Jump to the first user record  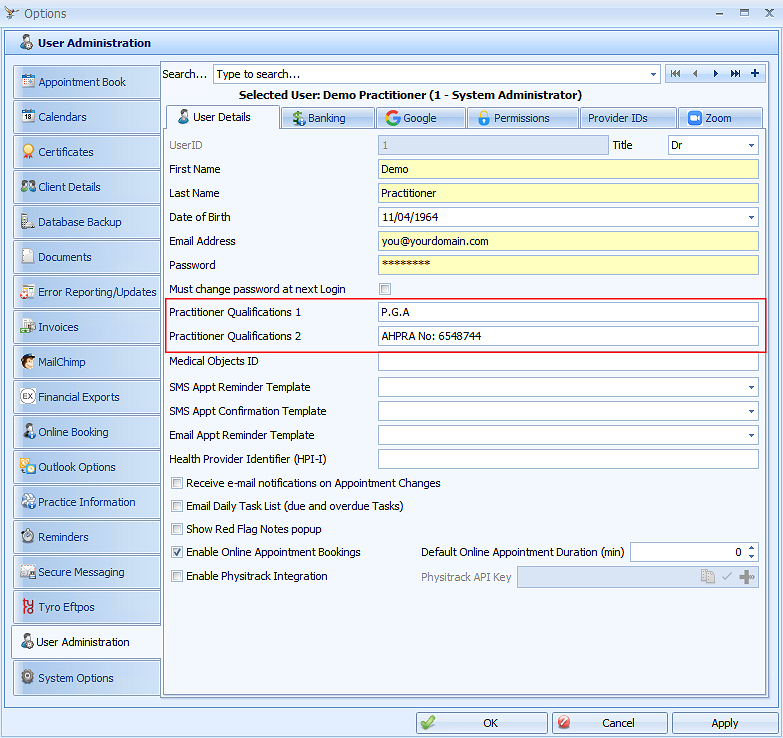pos(675,73)
